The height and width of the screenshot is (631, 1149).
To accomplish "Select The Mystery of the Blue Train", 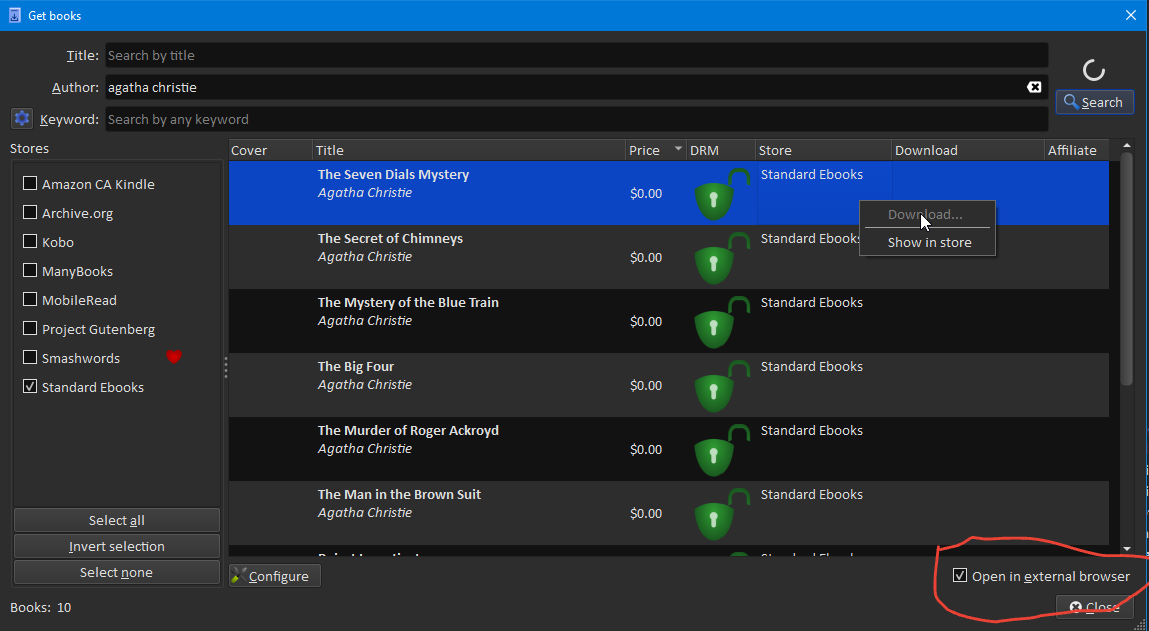I will point(668,321).
